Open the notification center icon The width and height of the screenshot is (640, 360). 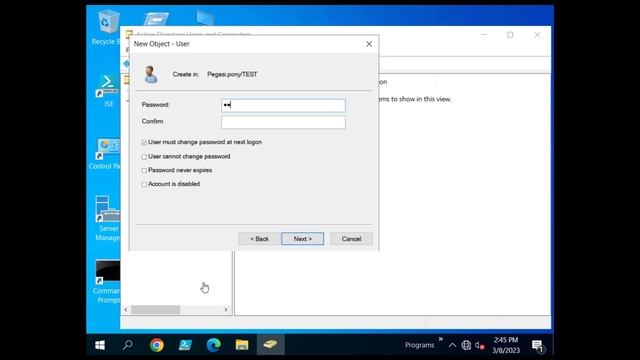click(538, 346)
